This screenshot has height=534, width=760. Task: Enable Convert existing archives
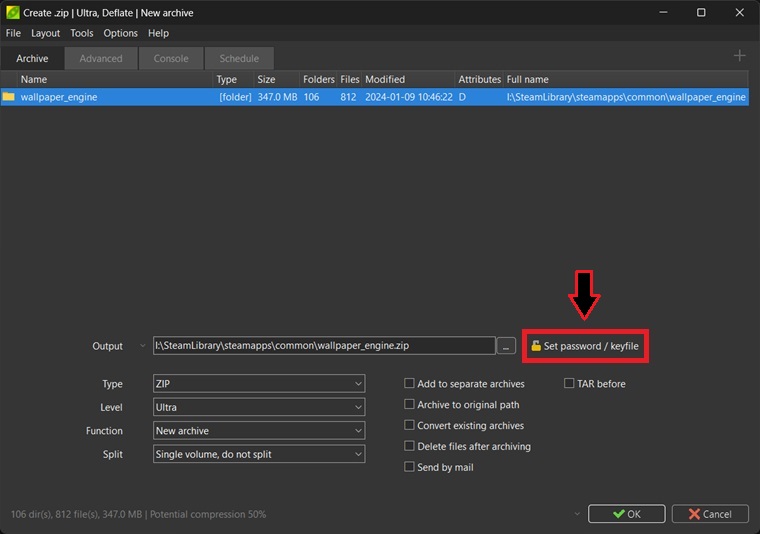(x=409, y=425)
